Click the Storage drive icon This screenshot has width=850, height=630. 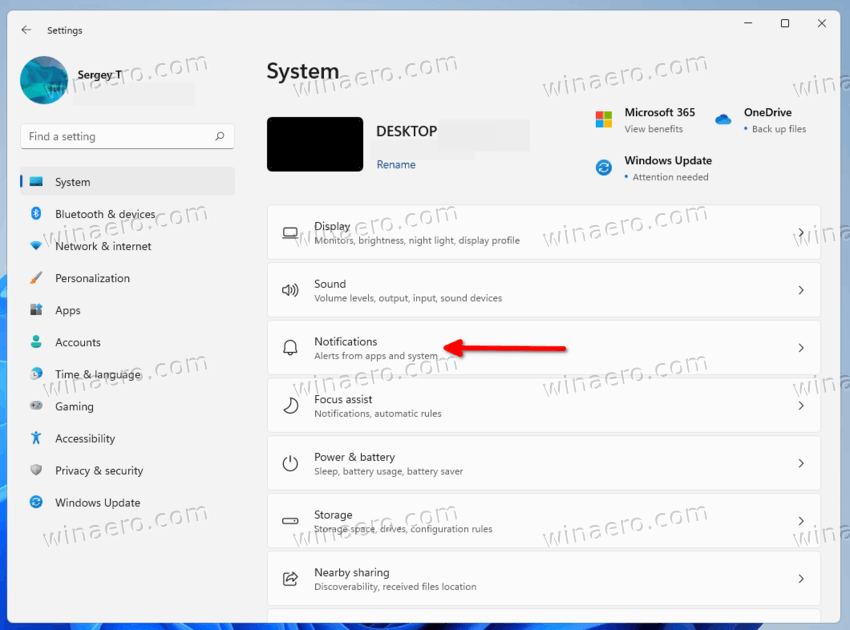(x=291, y=521)
